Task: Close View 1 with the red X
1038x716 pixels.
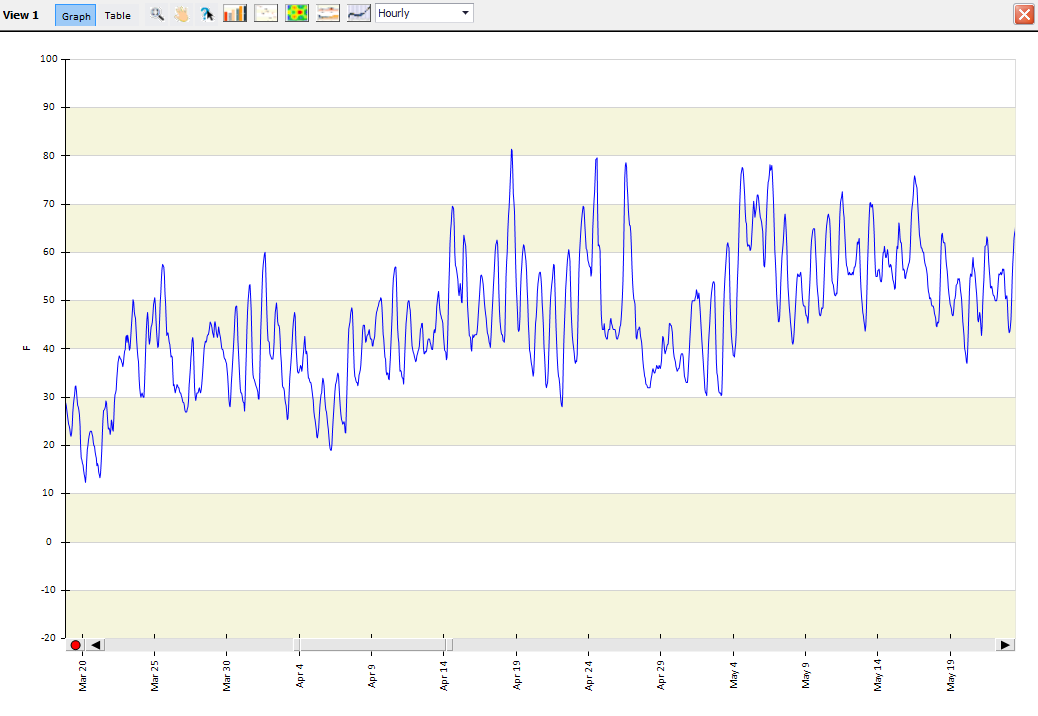Action: coord(1024,14)
